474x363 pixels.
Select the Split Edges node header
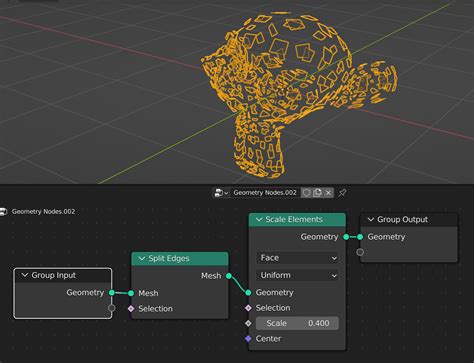pyautogui.click(x=180, y=259)
